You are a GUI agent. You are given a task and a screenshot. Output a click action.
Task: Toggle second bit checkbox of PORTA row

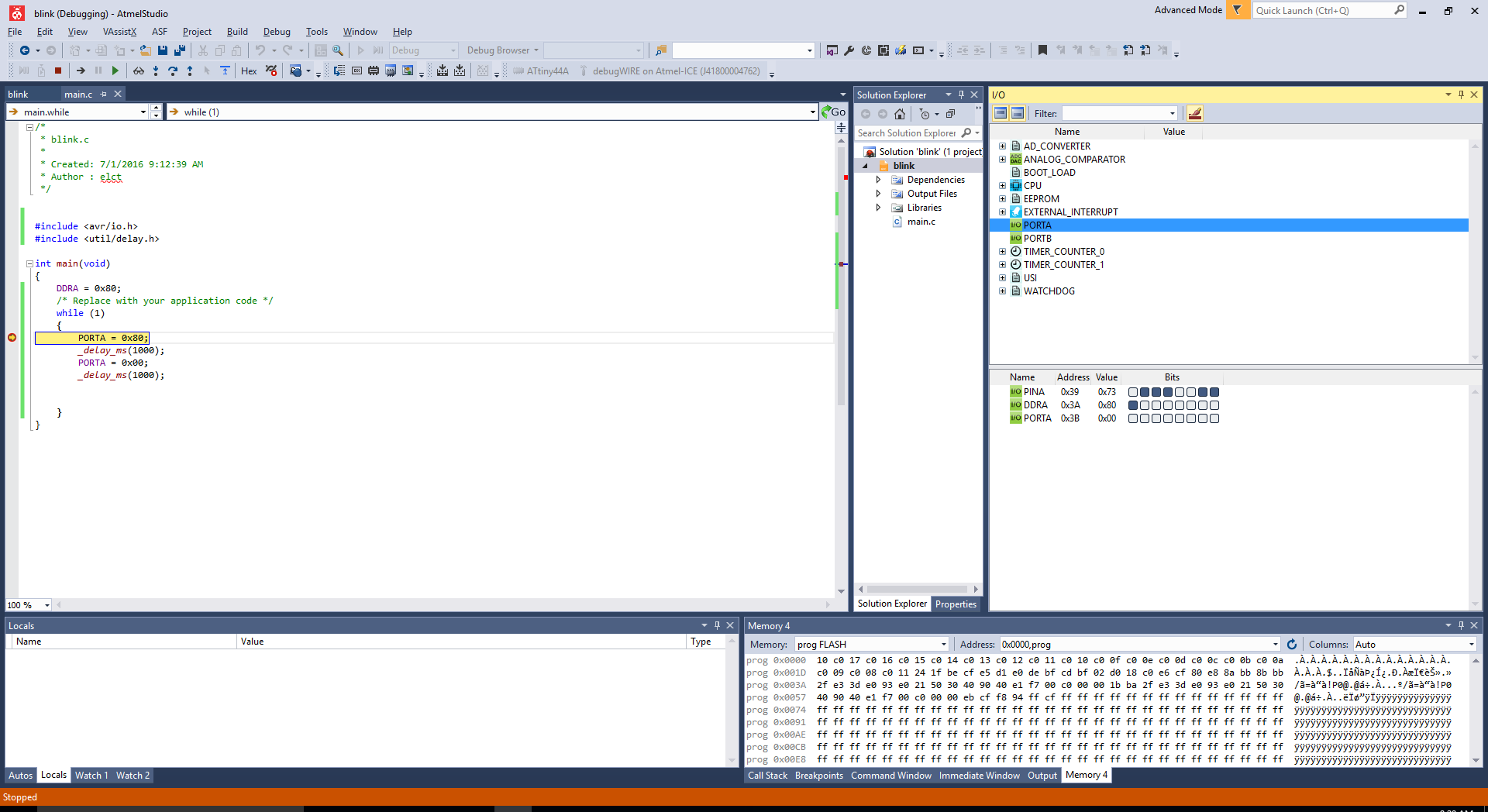(1145, 418)
